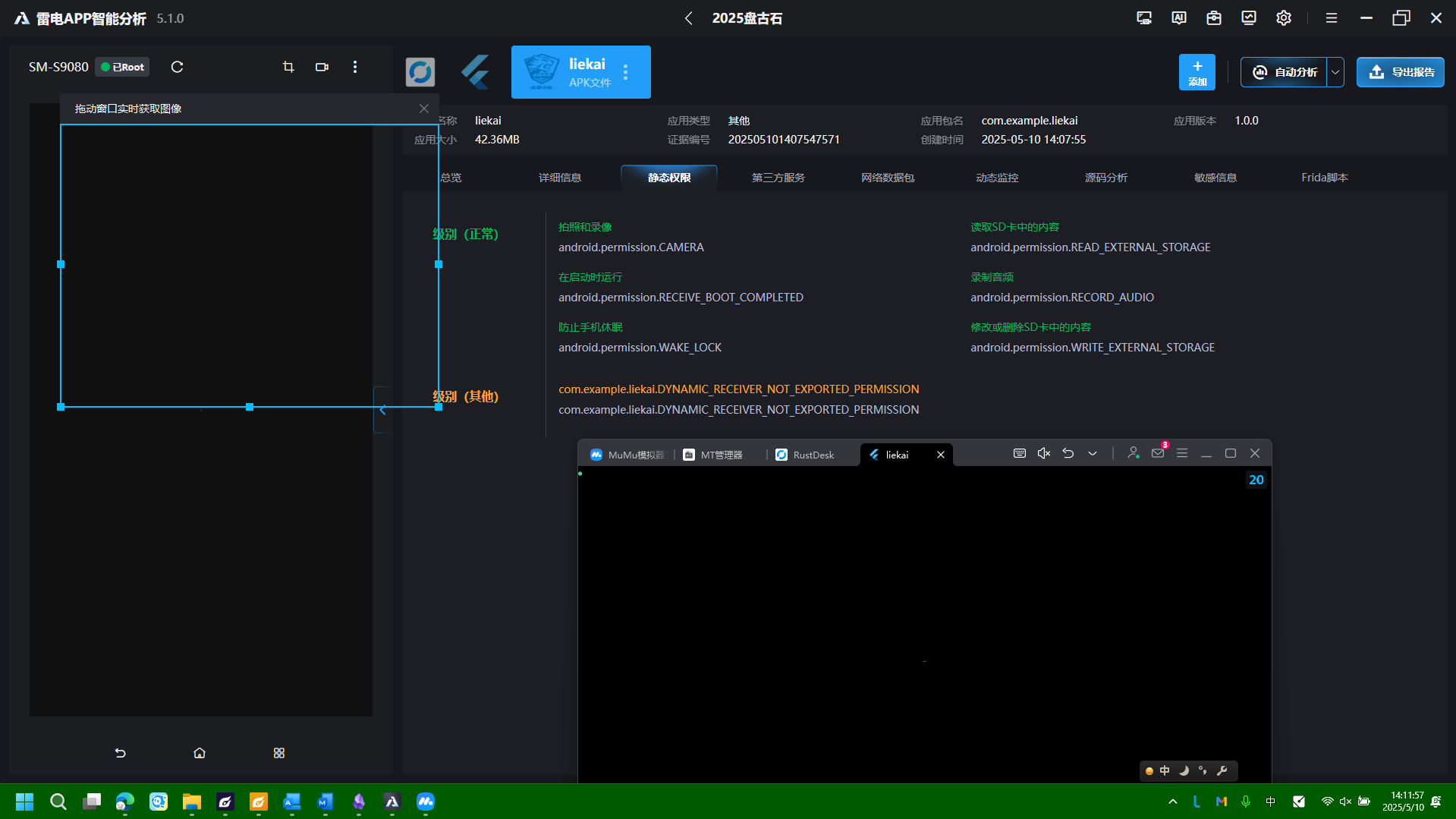Switch to the first app icon tab with circular arrows
The height and width of the screenshot is (819, 1456).
coord(420,72)
